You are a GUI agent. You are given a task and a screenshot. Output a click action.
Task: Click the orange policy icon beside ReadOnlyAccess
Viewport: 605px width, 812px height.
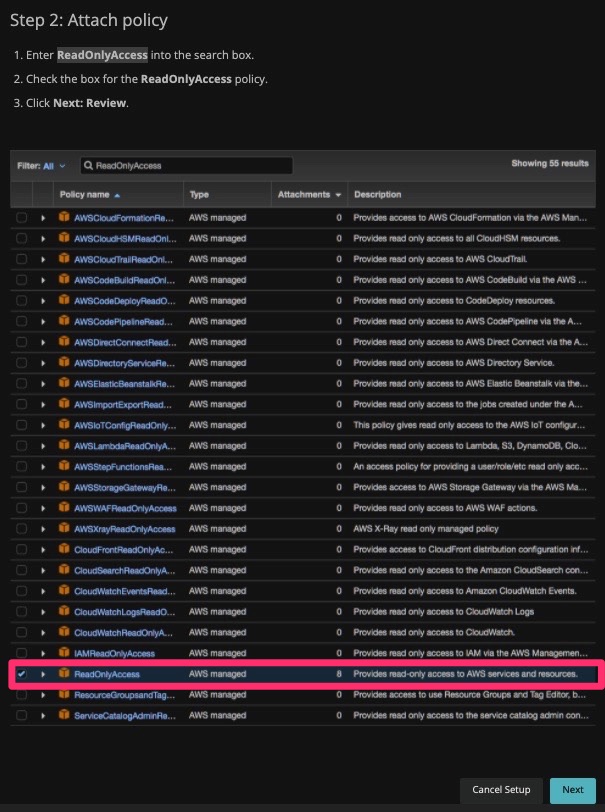pos(64,674)
